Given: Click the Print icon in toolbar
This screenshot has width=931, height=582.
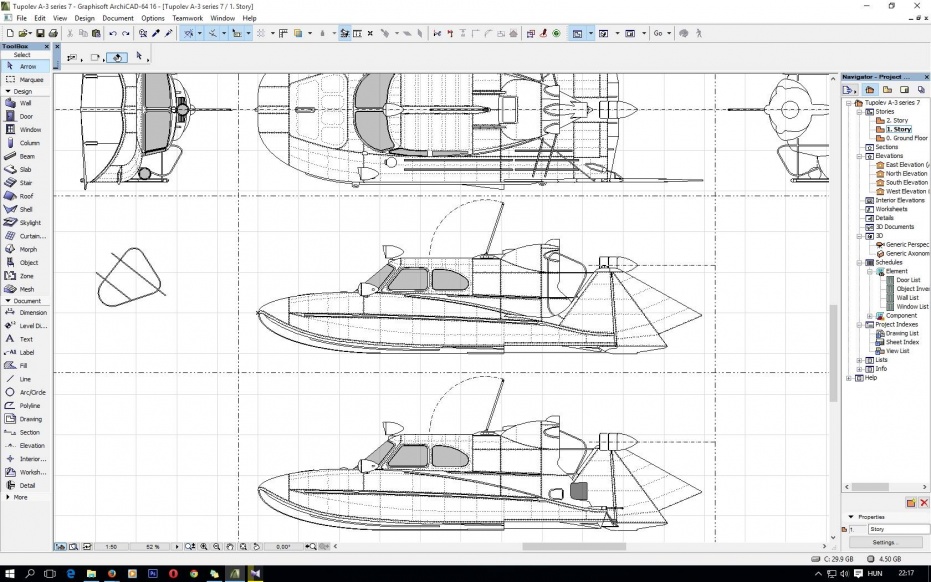Looking at the screenshot, I should click(x=52, y=33).
